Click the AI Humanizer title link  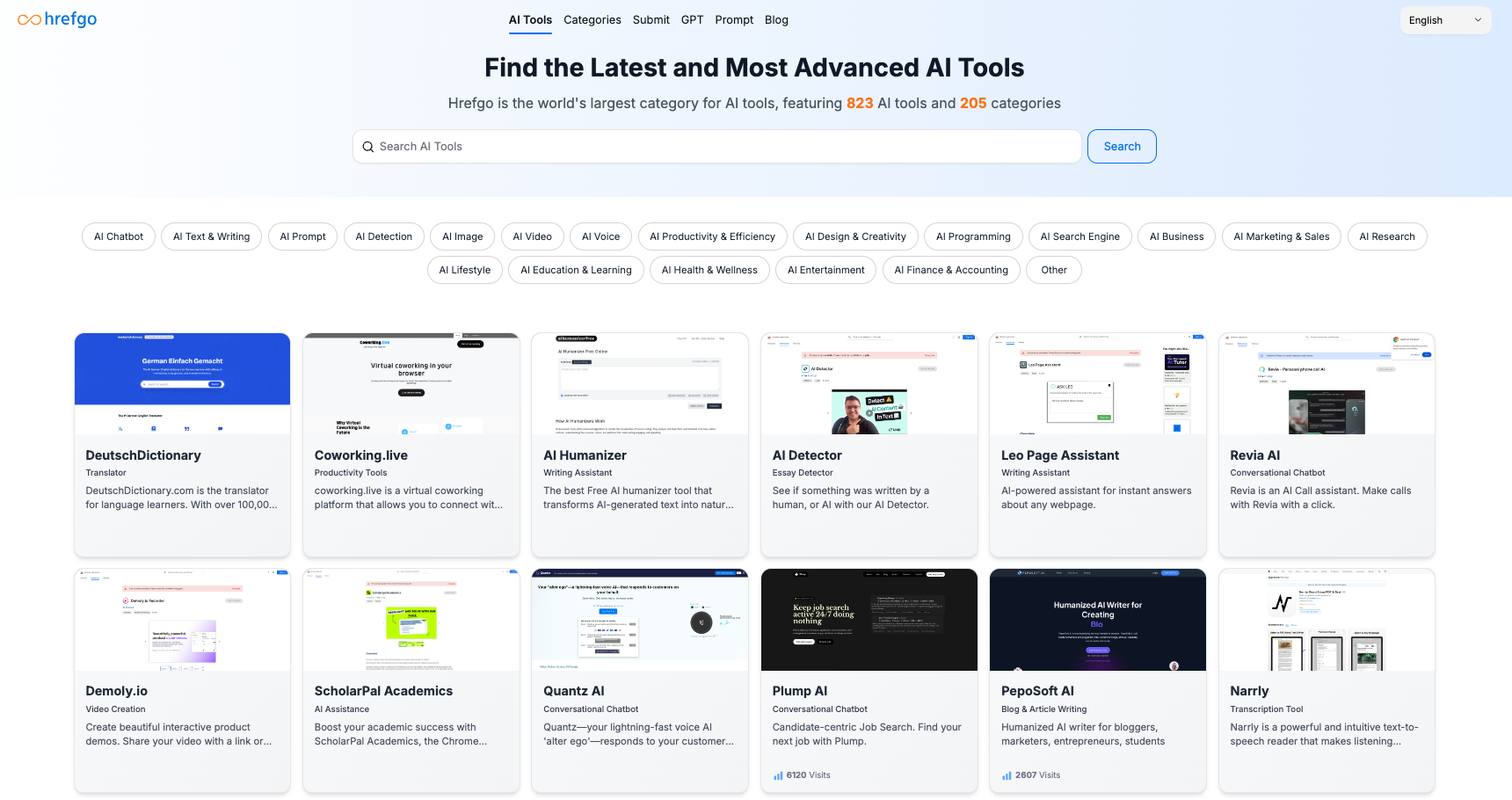coord(585,455)
